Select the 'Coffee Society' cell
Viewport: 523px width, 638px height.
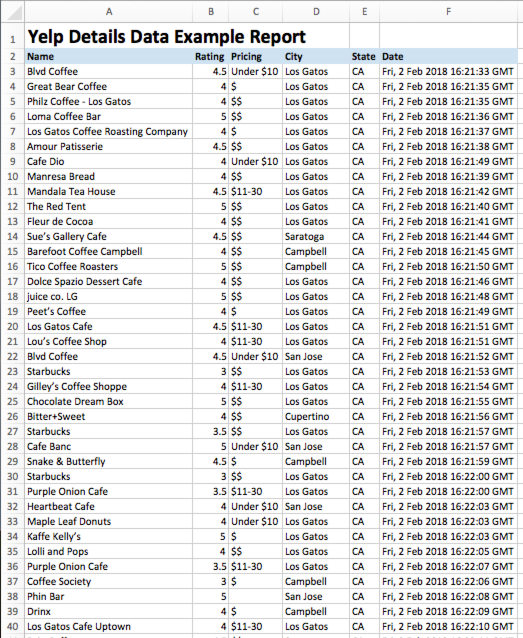[x=109, y=581]
